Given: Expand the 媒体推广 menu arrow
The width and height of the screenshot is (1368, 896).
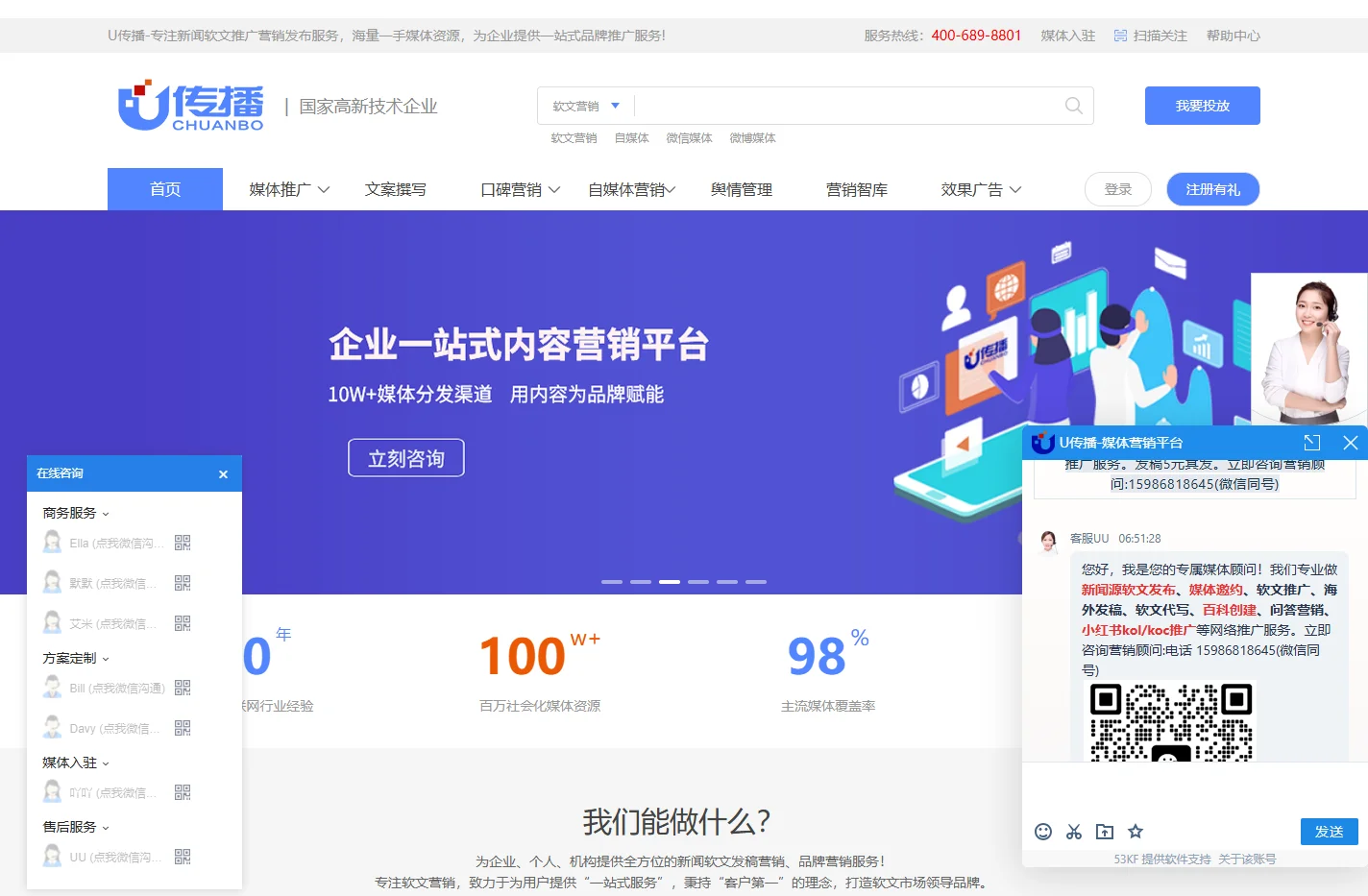Looking at the screenshot, I should 324,190.
